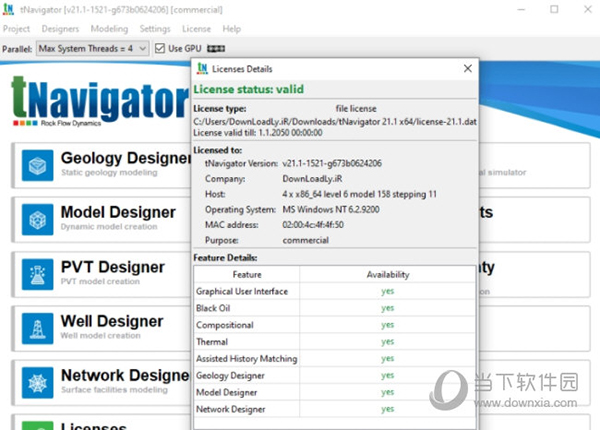Select the Graphical User Interface feature row
600x430 pixels.
tap(335, 291)
